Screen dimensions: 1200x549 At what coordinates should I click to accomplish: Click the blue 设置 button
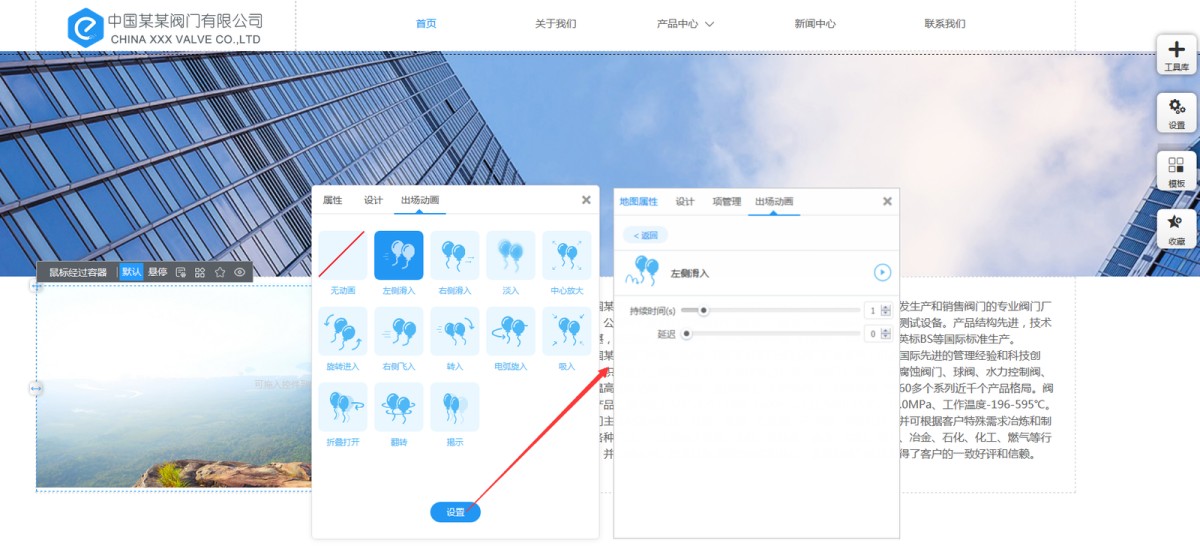point(455,512)
